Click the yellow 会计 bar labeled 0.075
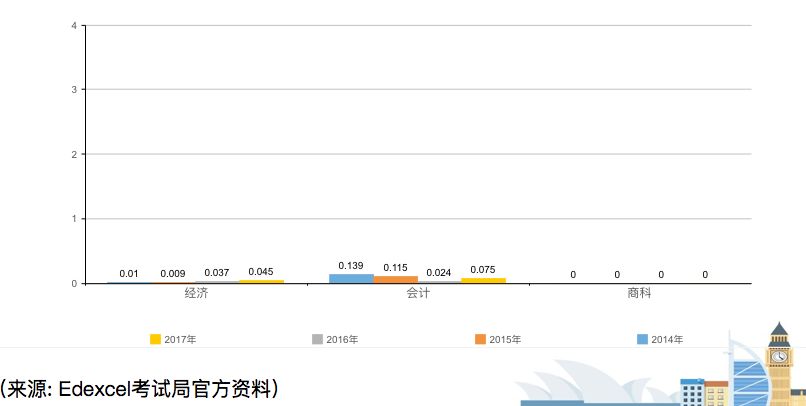This screenshot has height=406, width=806. click(483, 281)
